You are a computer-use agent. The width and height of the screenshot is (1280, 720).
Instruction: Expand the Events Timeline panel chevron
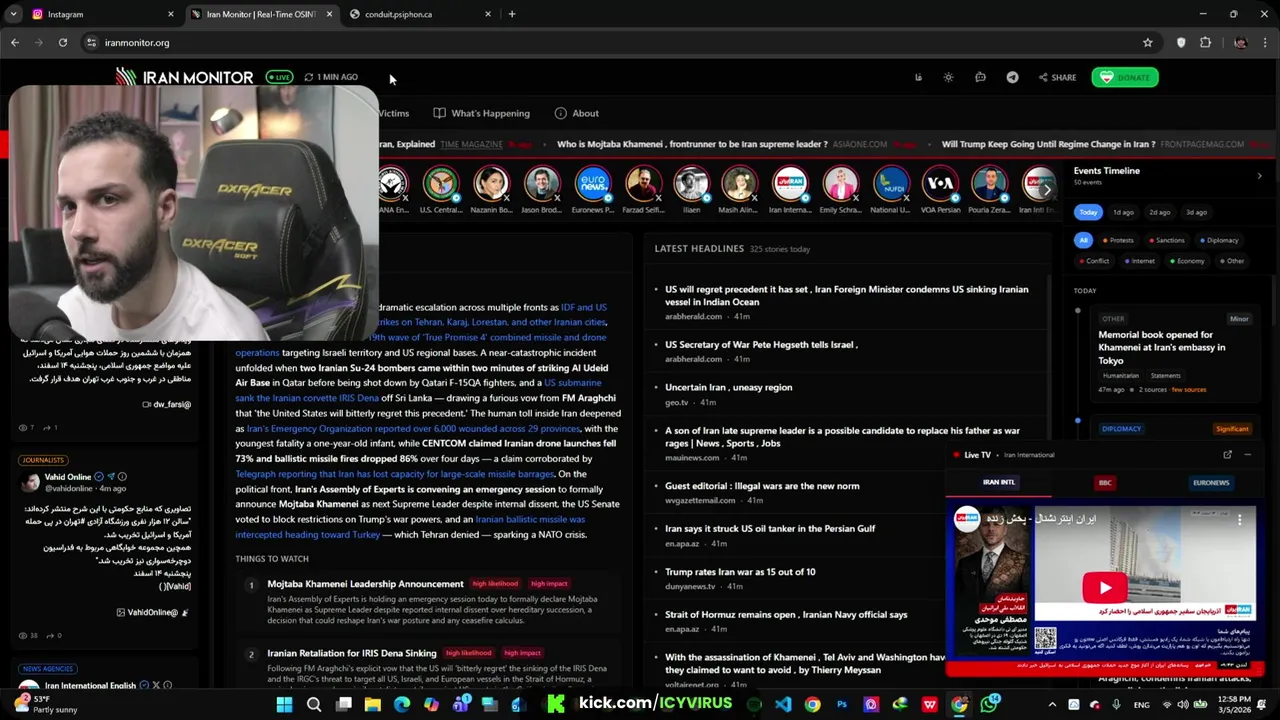[1259, 176]
